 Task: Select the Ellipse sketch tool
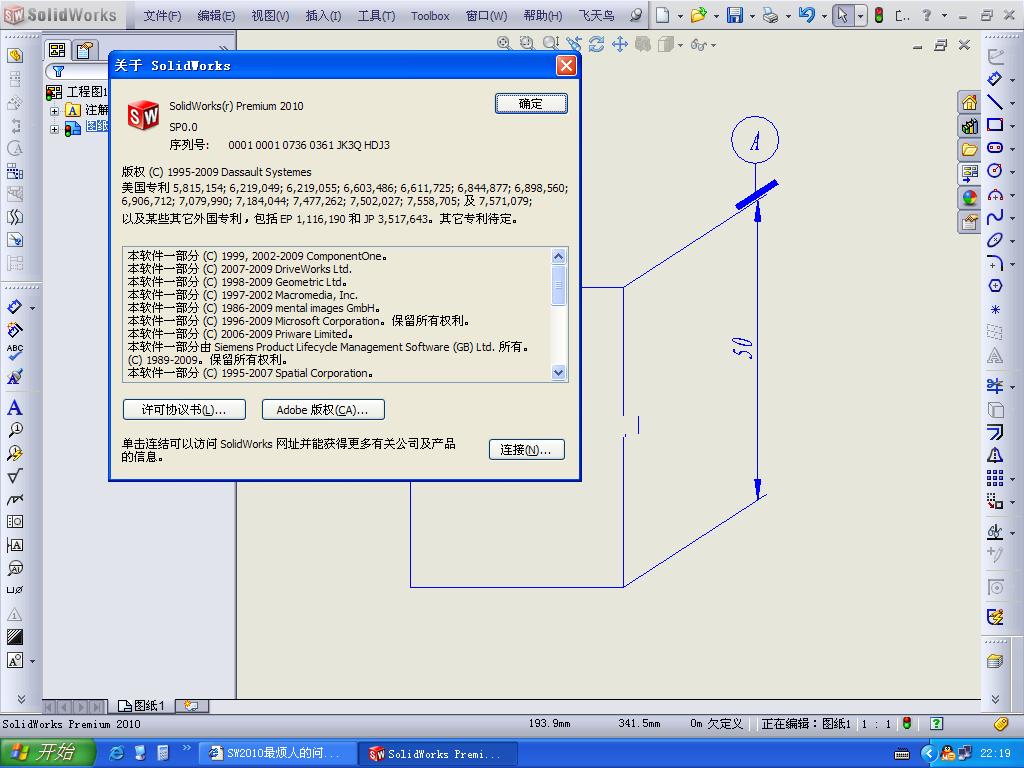(x=995, y=240)
